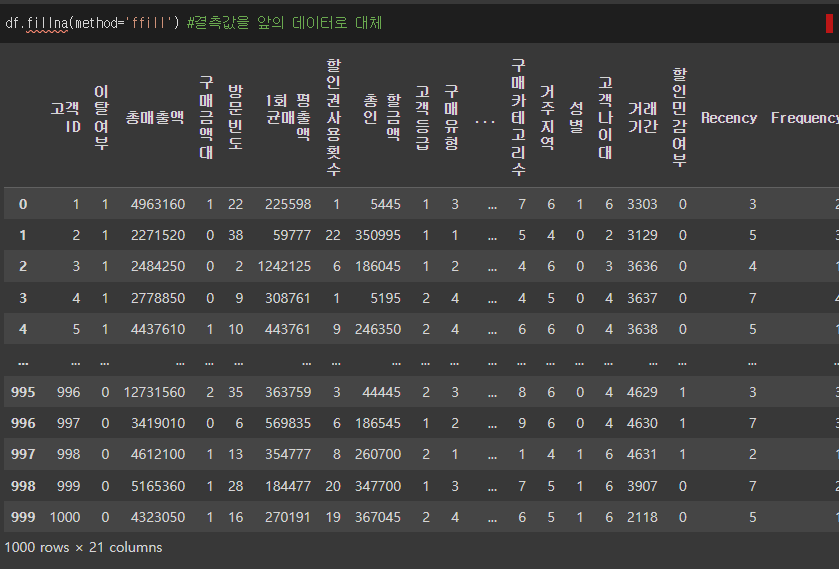Click the bold row index 995
This screenshot has height=569, width=839.
pyautogui.click(x=23, y=392)
